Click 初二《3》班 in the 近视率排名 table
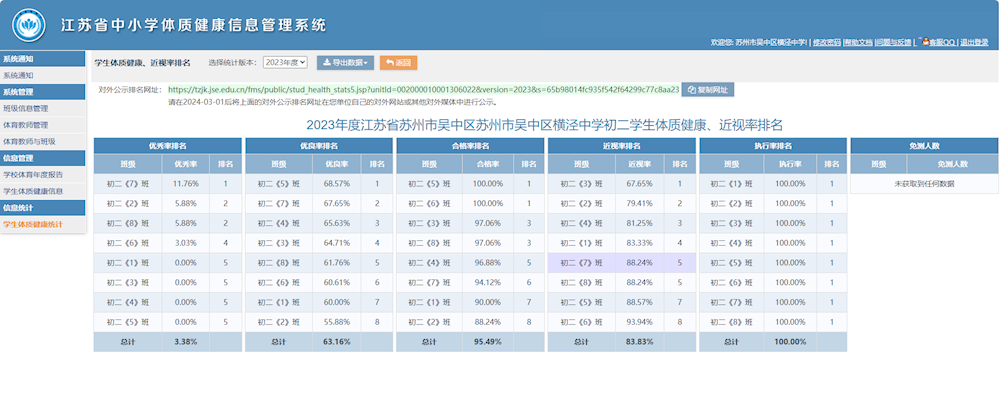Viewport: 1000px width, 407px height. pyautogui.click(x=582, y=184)
